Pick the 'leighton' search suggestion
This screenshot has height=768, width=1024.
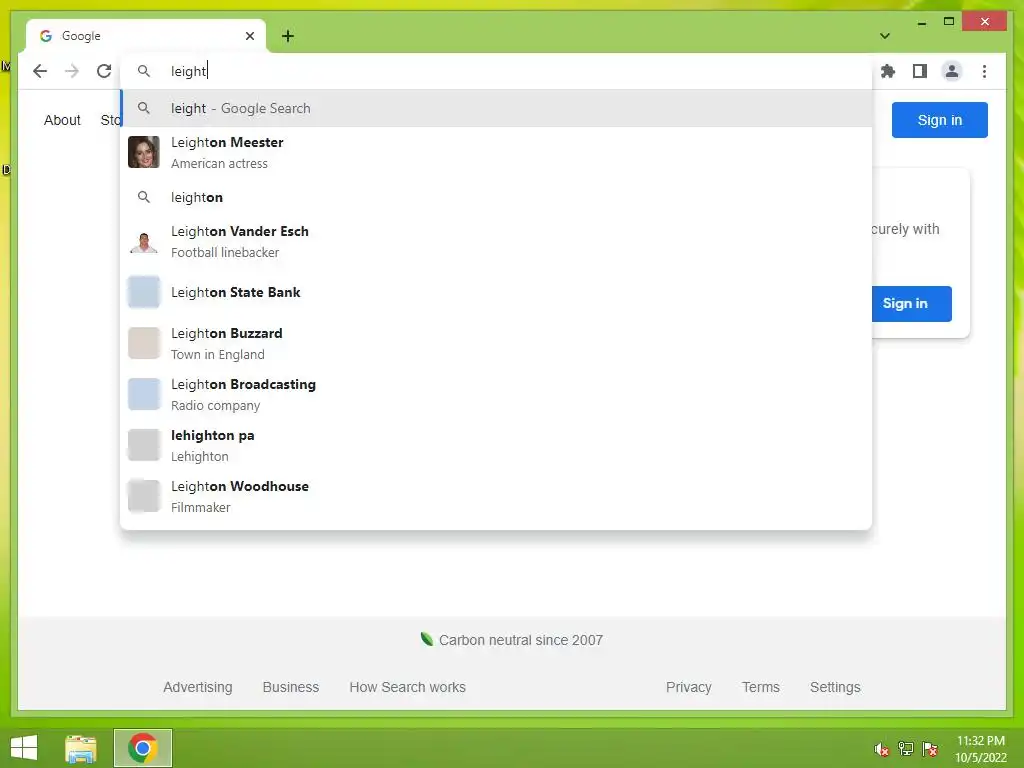pos(496,197)
